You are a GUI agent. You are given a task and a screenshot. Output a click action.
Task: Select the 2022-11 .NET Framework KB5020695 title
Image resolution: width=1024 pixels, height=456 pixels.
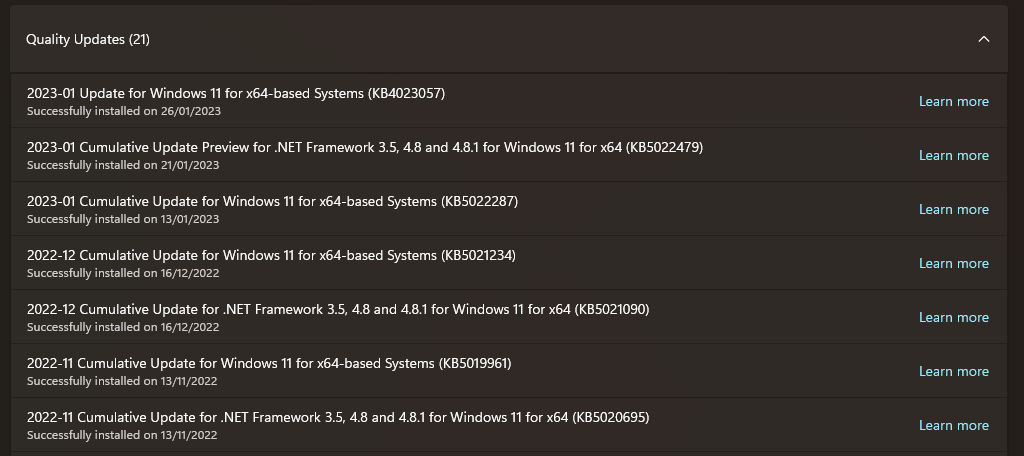(x=338, y=417)
